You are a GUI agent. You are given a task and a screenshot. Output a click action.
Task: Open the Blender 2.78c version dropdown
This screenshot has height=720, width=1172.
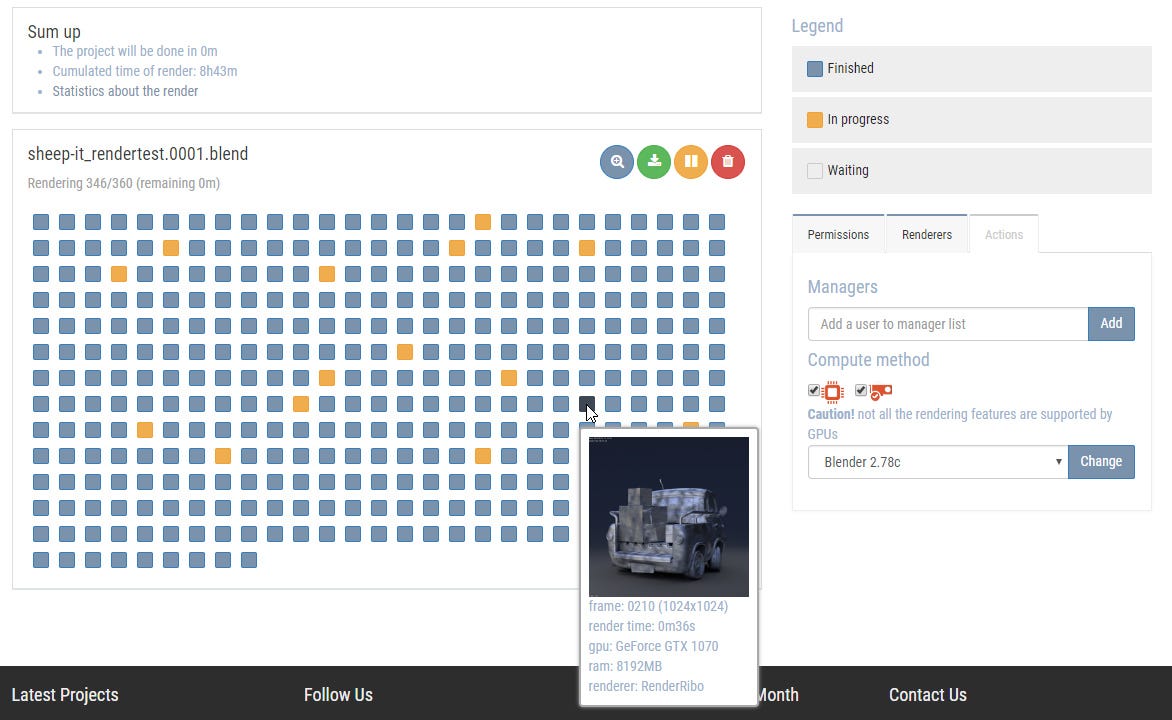(x=938, y=462)
